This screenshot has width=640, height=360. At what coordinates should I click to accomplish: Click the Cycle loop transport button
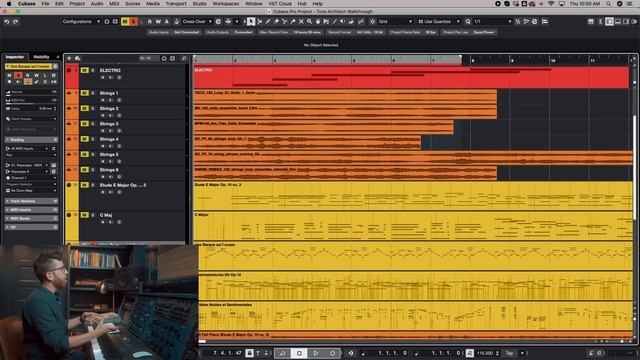tap(282, 353)
